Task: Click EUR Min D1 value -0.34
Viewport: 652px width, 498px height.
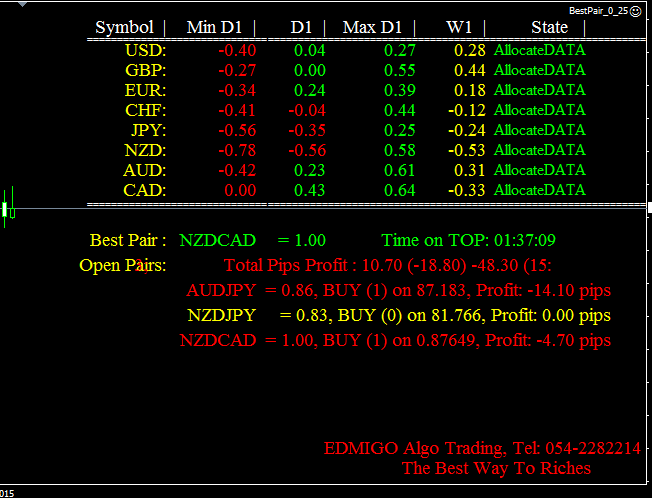Action: 237,91
